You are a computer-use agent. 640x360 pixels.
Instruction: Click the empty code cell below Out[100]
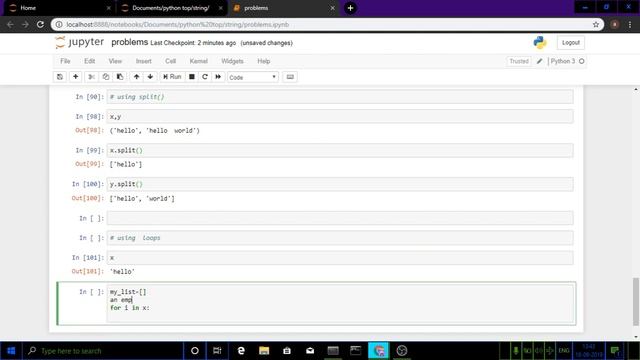pos(340,218)
